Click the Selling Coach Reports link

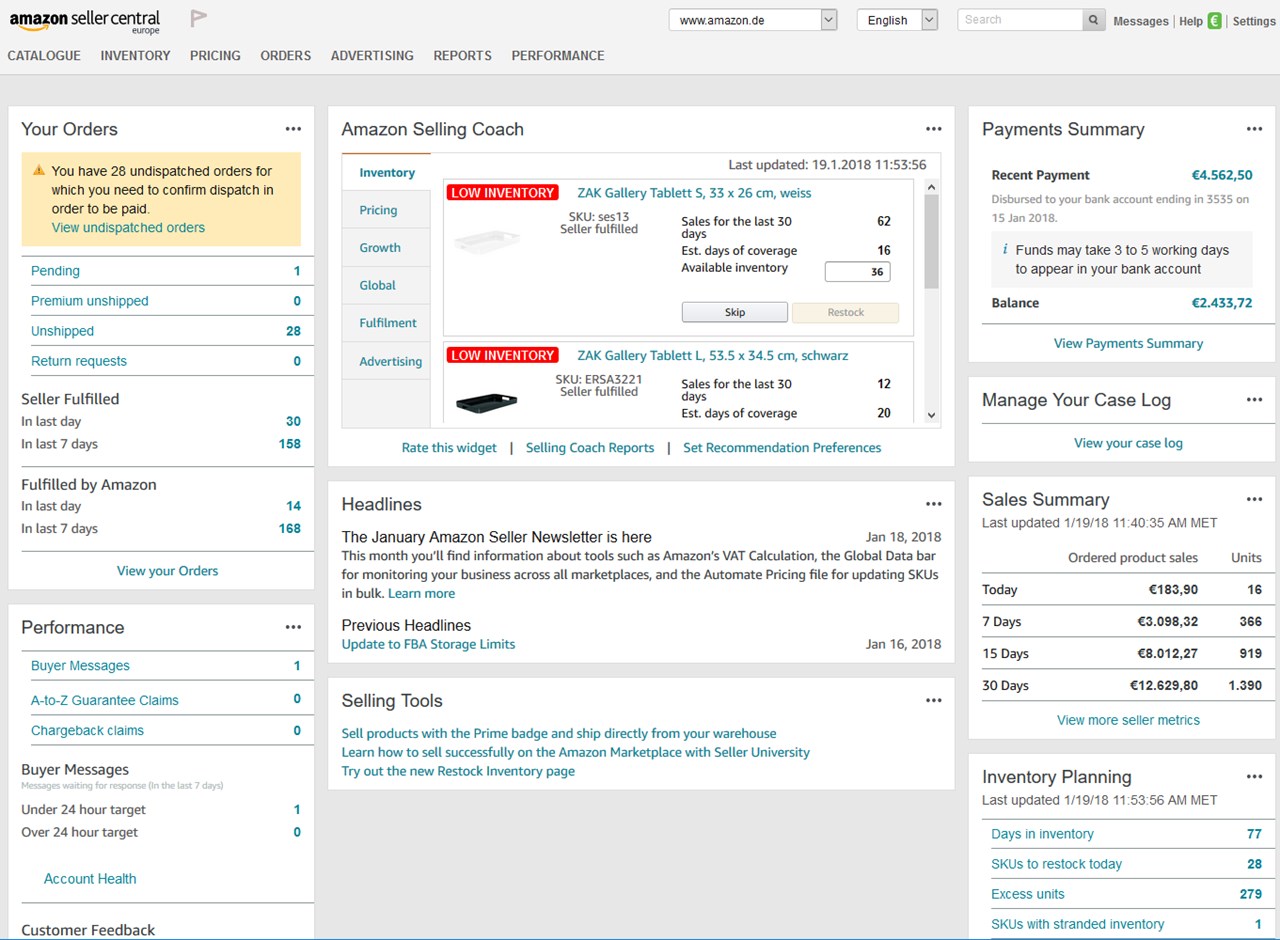[590, 448]
